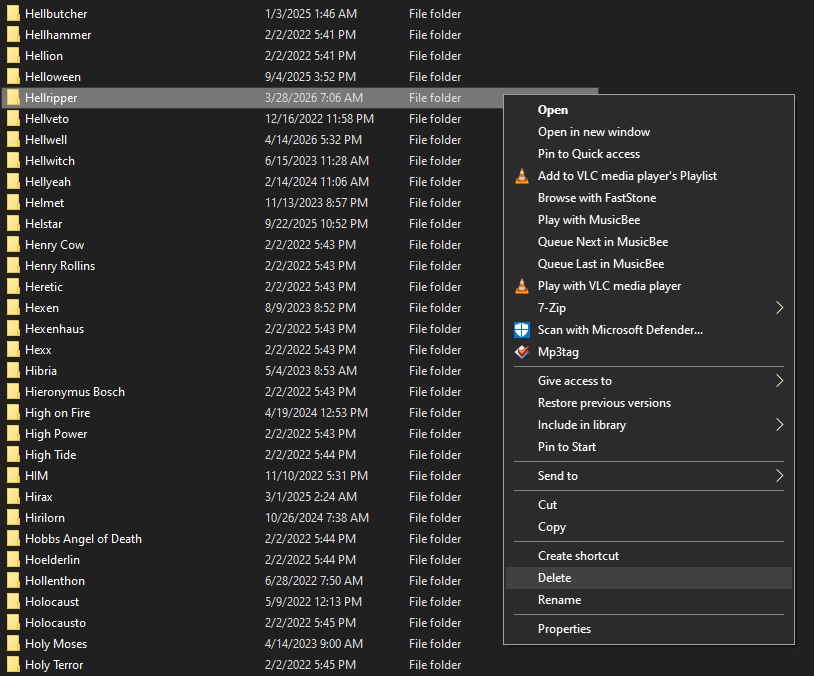Image resolution: width=814 pixels, height=676 pixels.
Task: Select Browse with FastStone
Action: (x=597, y=198)
